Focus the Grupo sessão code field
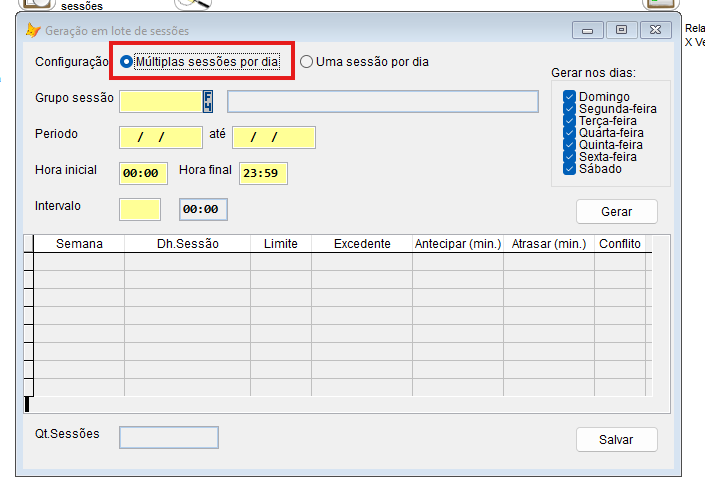This screenshot has width=705, height=487. [x=160, y=101]
